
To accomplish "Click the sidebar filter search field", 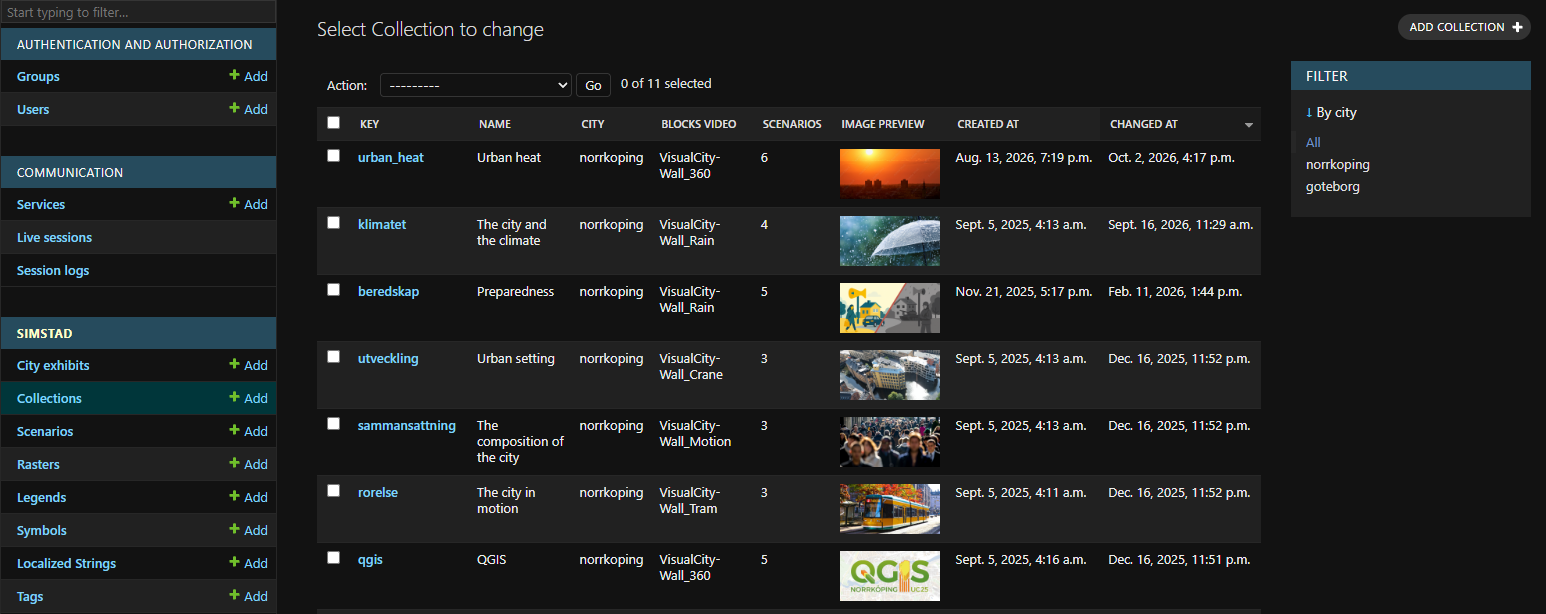I will [138, 13].
